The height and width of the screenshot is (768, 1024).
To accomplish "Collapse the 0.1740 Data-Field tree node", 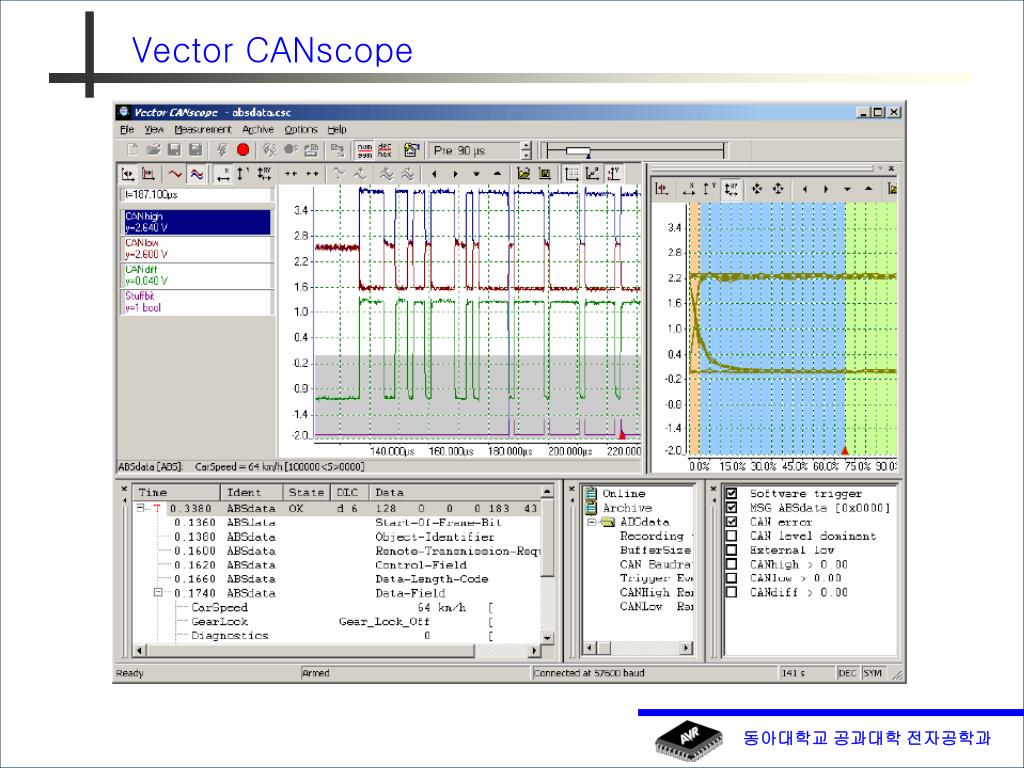I will [x=157, y=592].
